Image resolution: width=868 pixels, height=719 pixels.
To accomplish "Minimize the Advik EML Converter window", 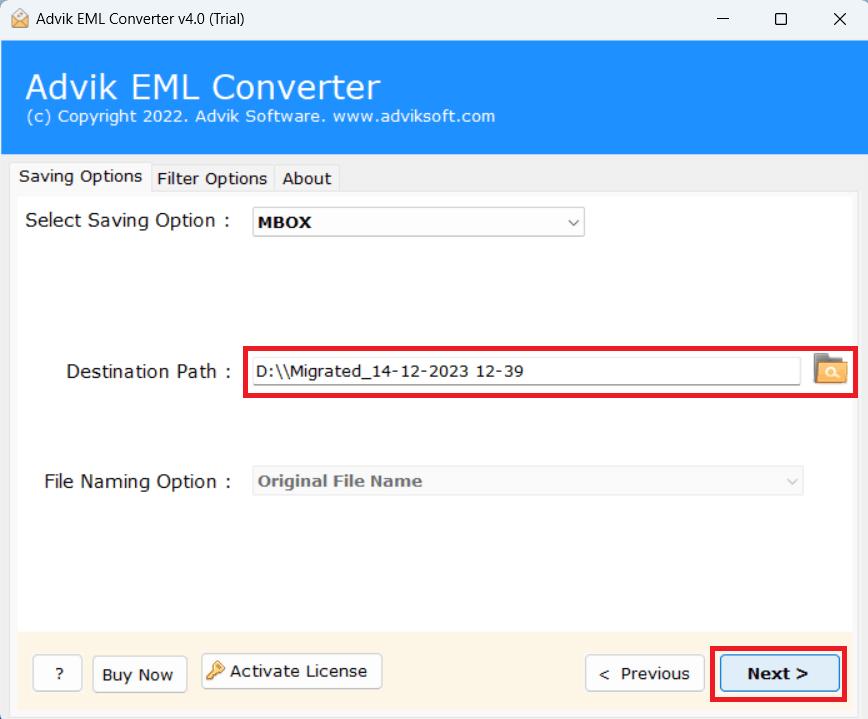I will coord(722,19).
